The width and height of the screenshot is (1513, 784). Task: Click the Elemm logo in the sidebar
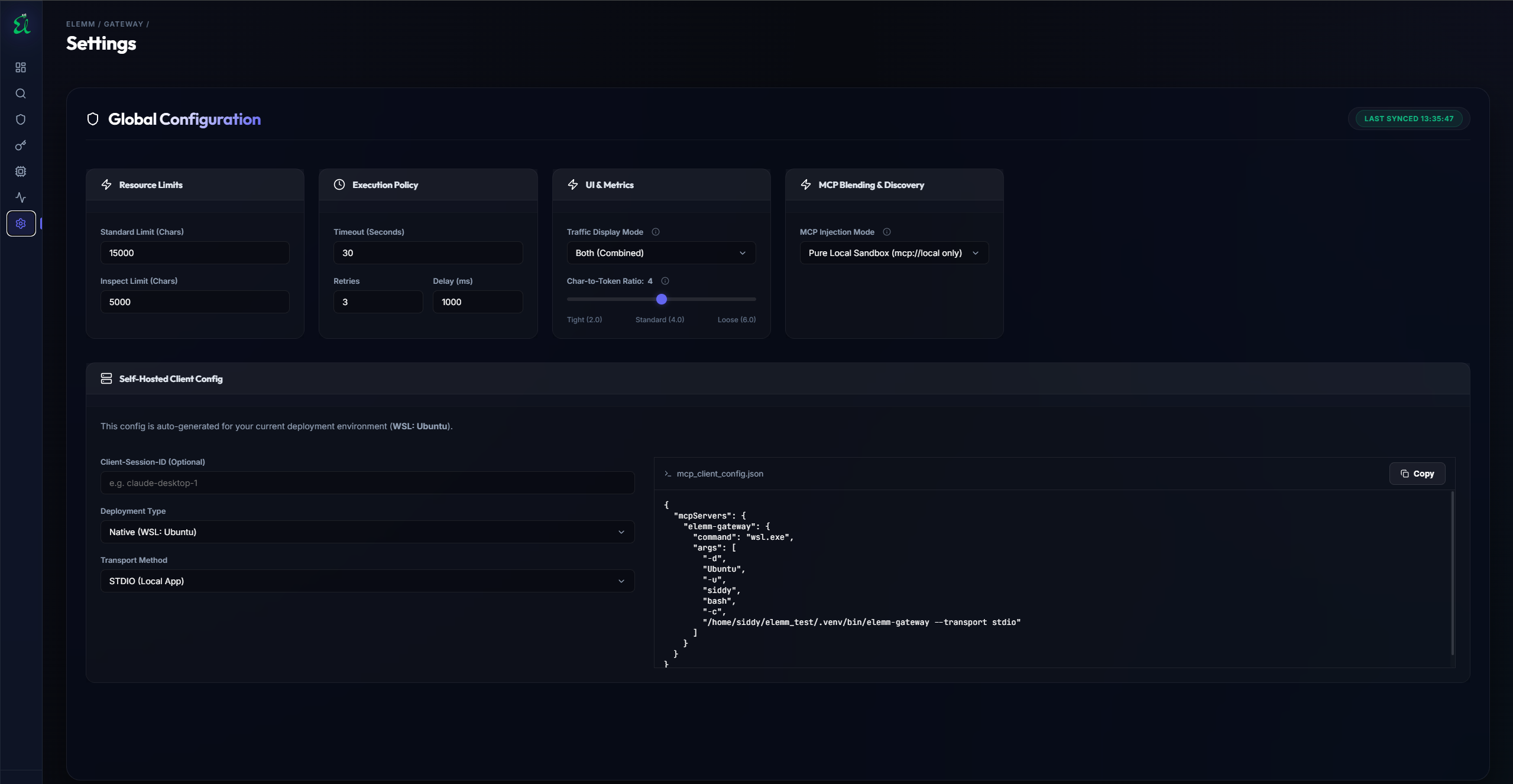click(x=21, y=24)
